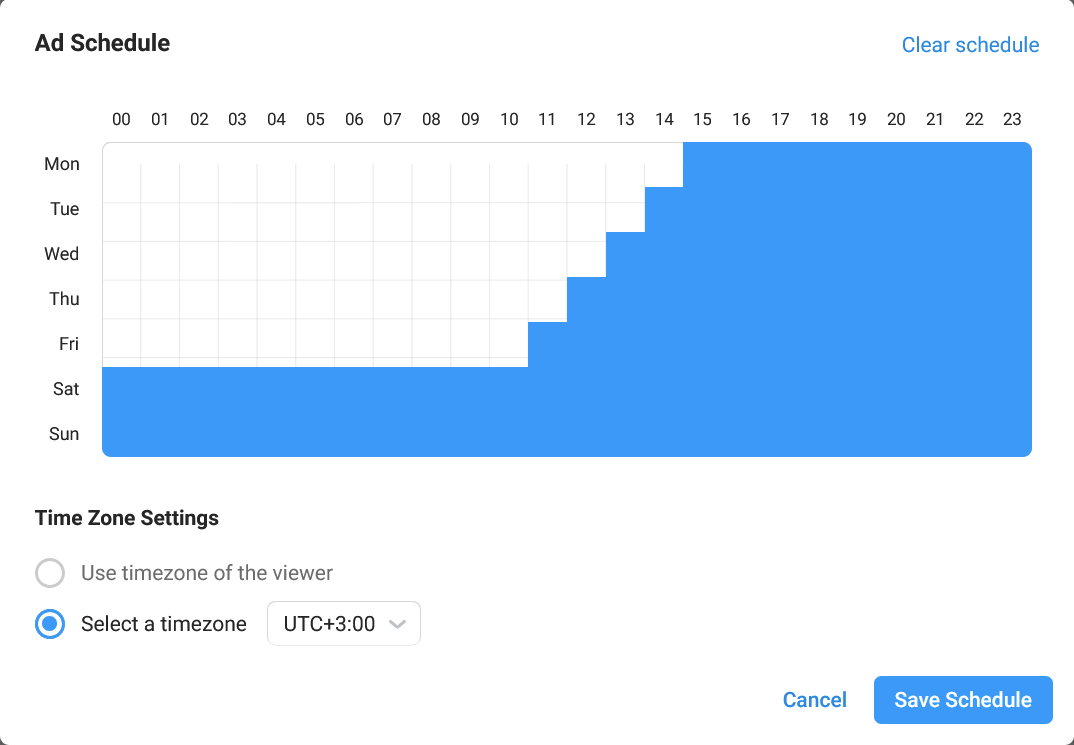1074x745 pixels.
Task: Click the Sat day label
Action: [x=66, y=389]
